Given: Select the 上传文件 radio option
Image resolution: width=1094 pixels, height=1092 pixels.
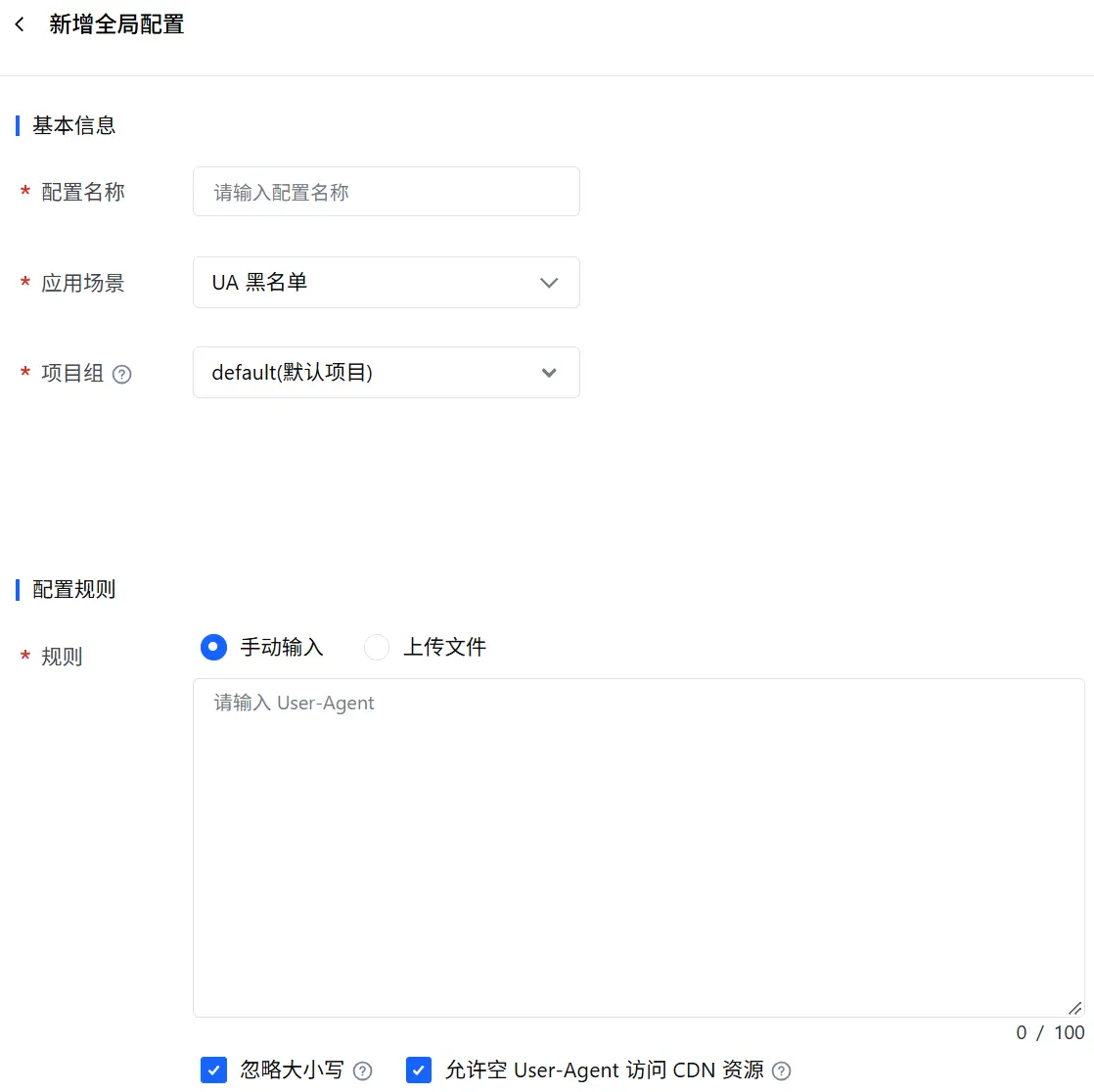Looking at the screenshot, I should point(377,647).
